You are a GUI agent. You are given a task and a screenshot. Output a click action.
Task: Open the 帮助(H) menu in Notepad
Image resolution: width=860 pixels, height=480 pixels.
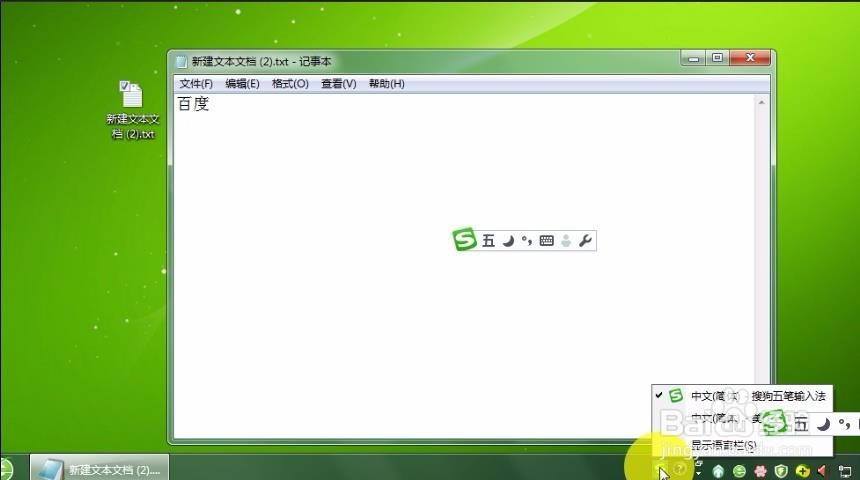click(x=387, y=84)
